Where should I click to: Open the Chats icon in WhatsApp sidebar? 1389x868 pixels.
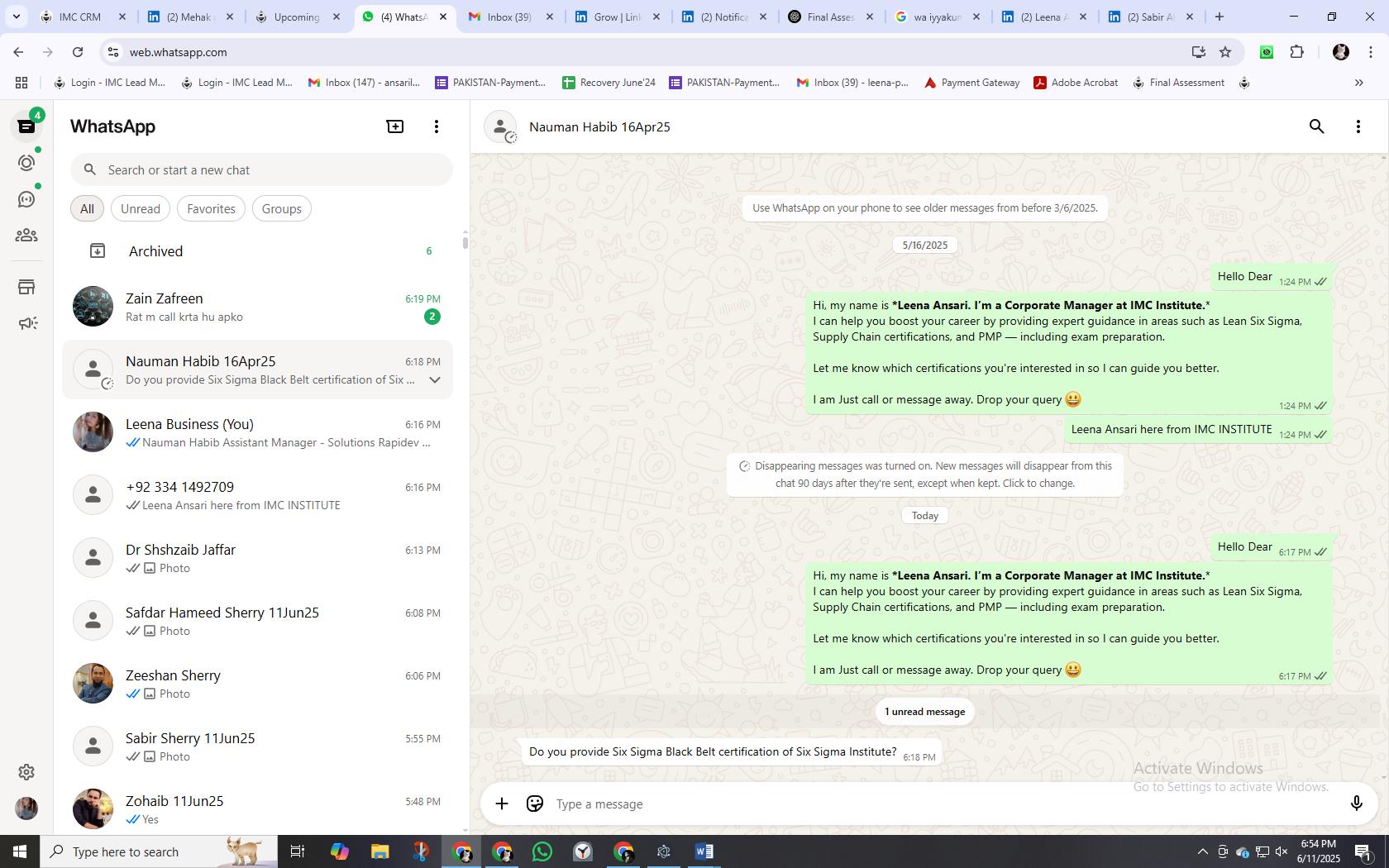pos(26,126)
